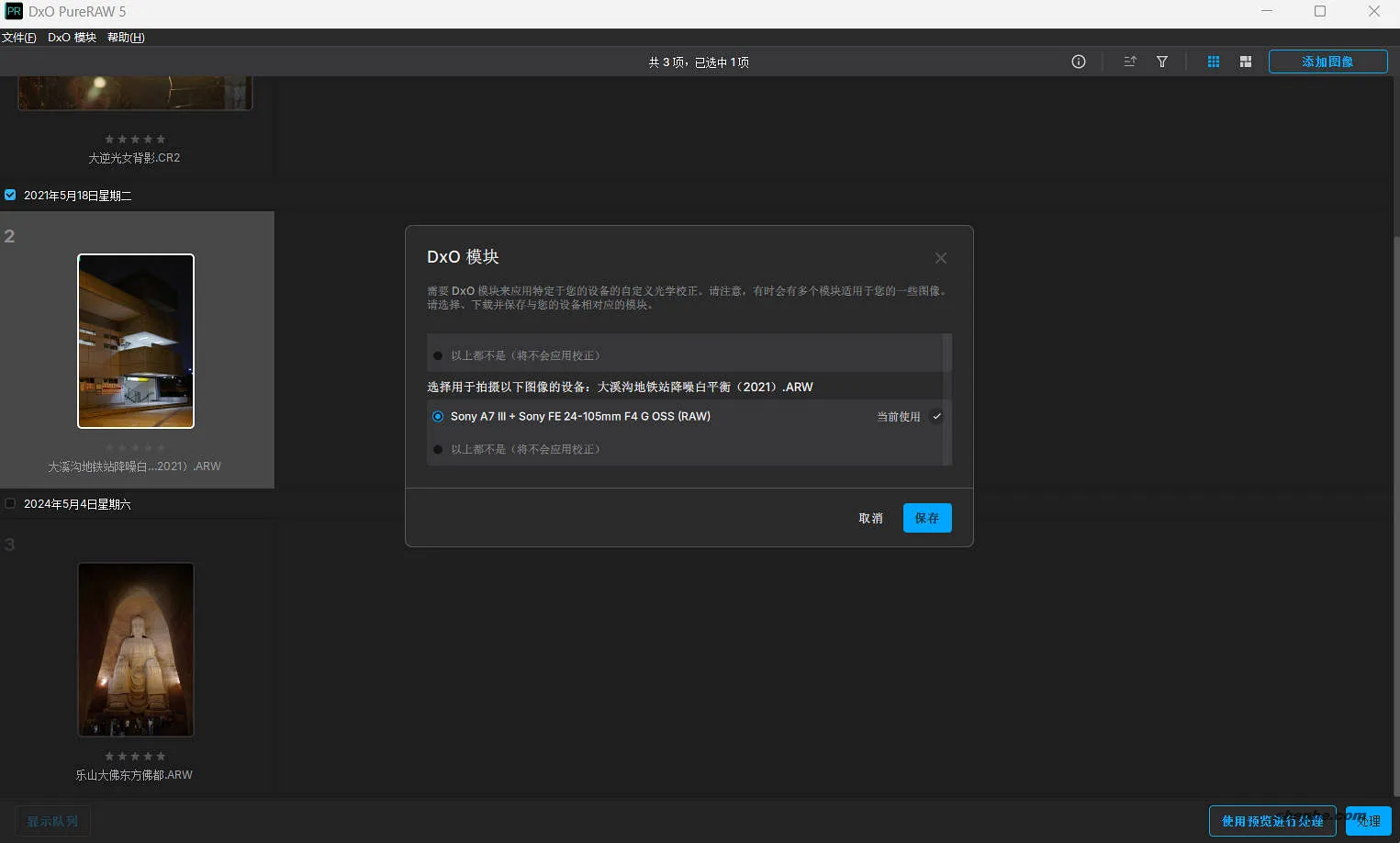Select the Sony A7 III module radio button
This screenshot has width=1400, height=843.
tap(437, 416)
